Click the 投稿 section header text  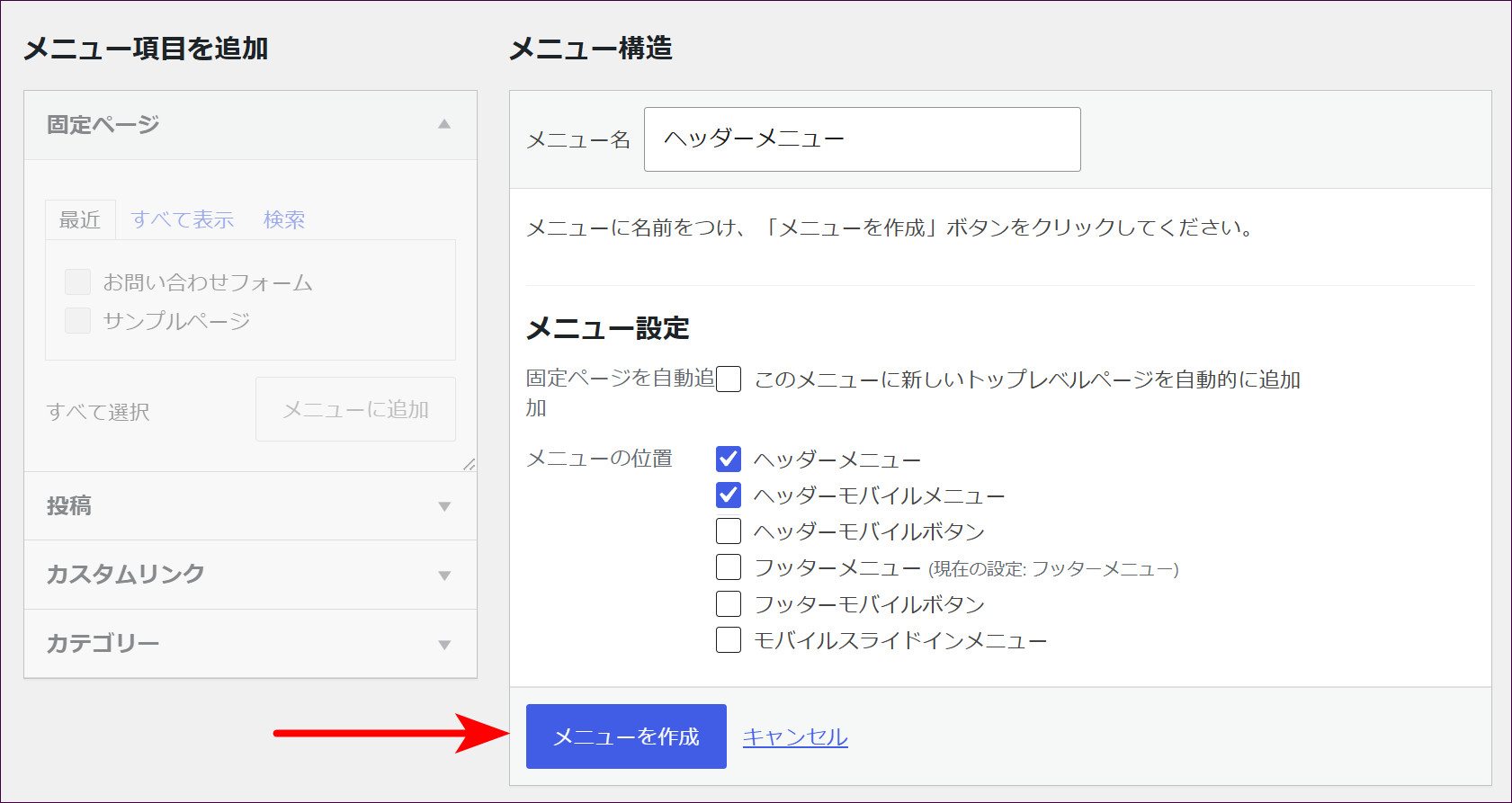pyautogui.click(x=69, y=506)
